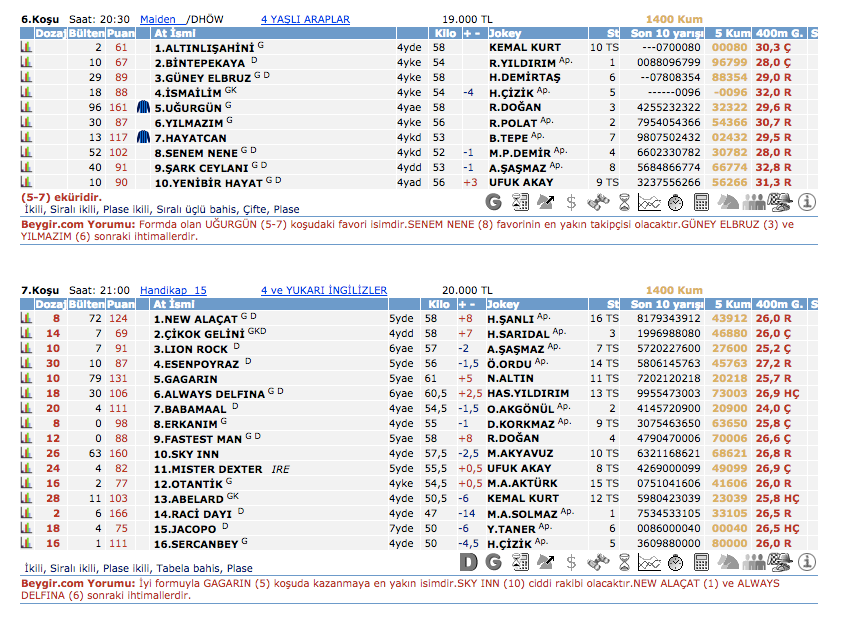Click the stopwatch icon under race 6

675,202
